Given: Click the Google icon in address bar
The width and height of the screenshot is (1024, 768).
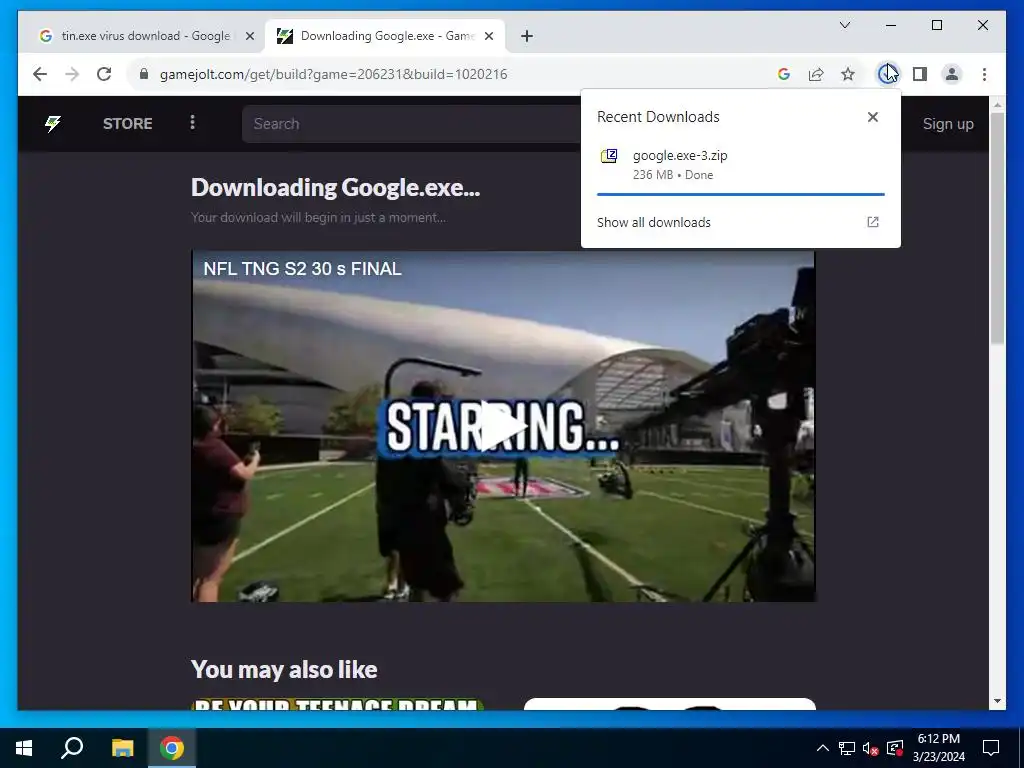Looking at the screenshot, I should point(784,74).
